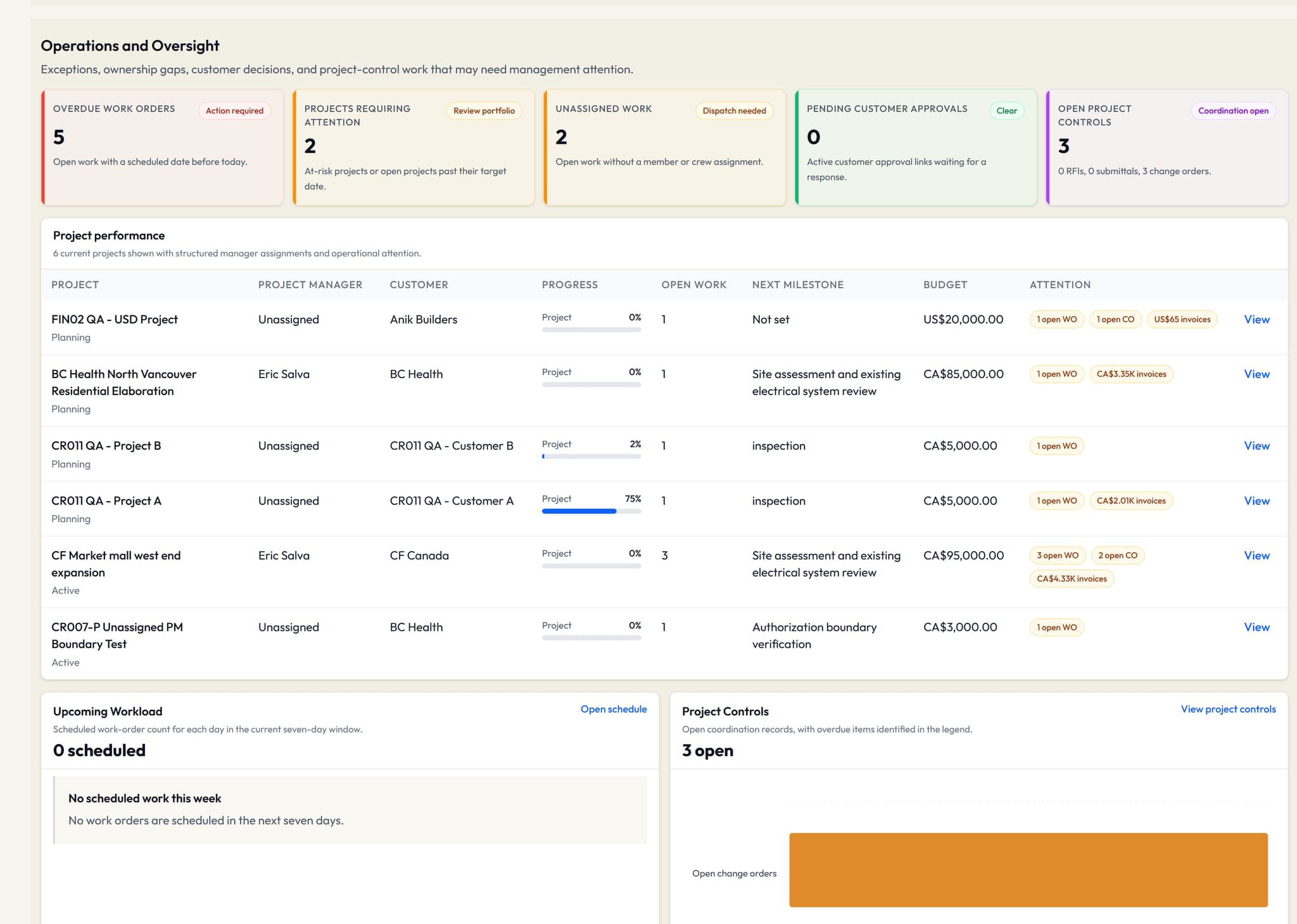Click the 3 open WO tag

[x=1058, y=555]
